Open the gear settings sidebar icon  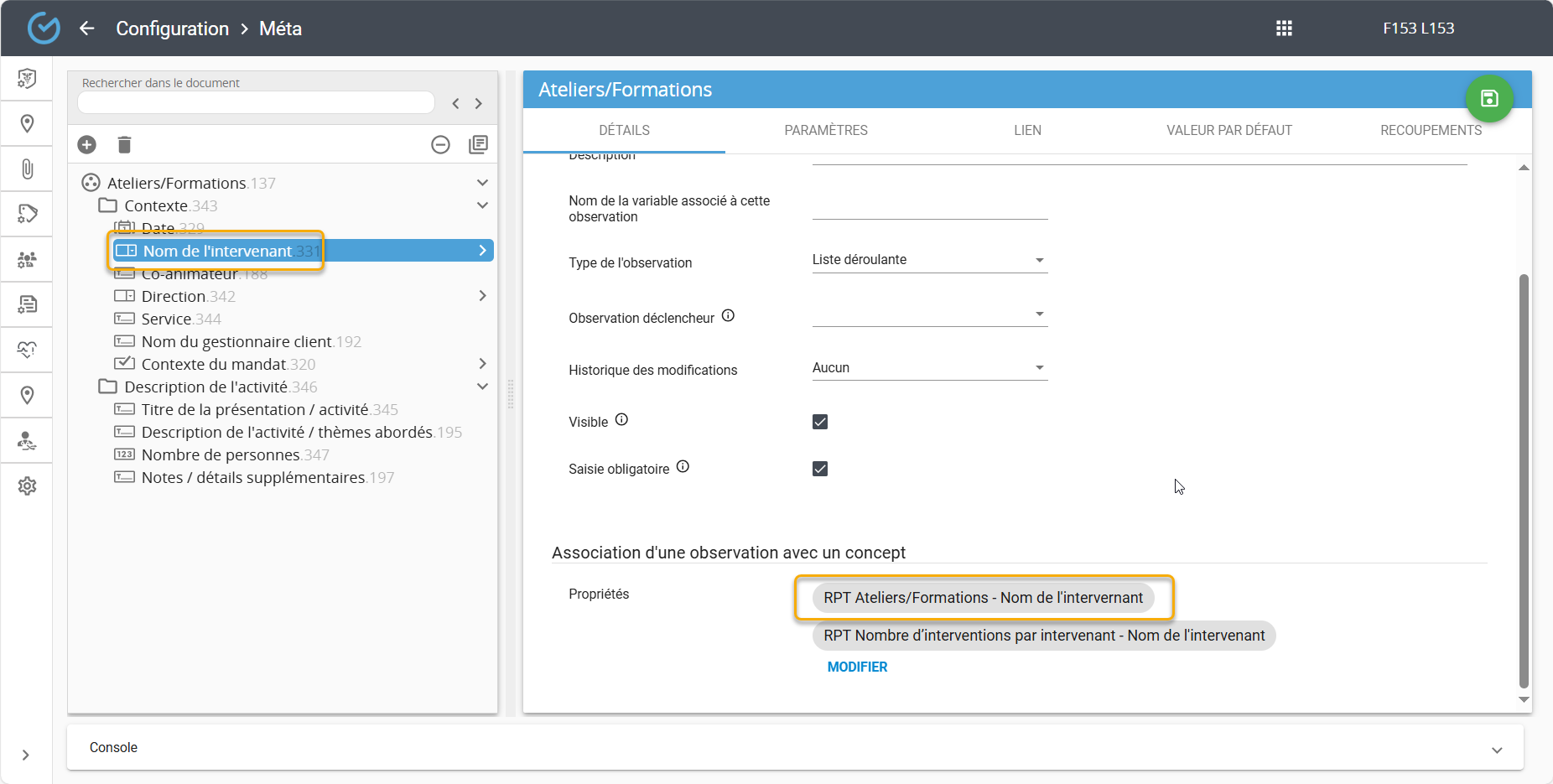click(27, 486)
